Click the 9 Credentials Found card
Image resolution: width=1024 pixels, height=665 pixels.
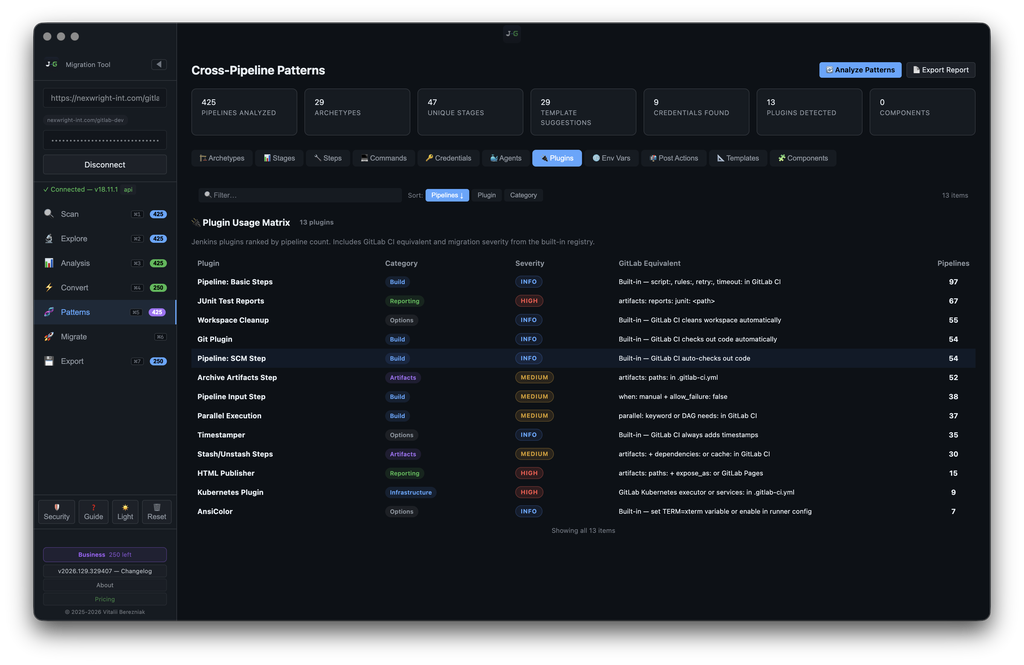point(696,112)
